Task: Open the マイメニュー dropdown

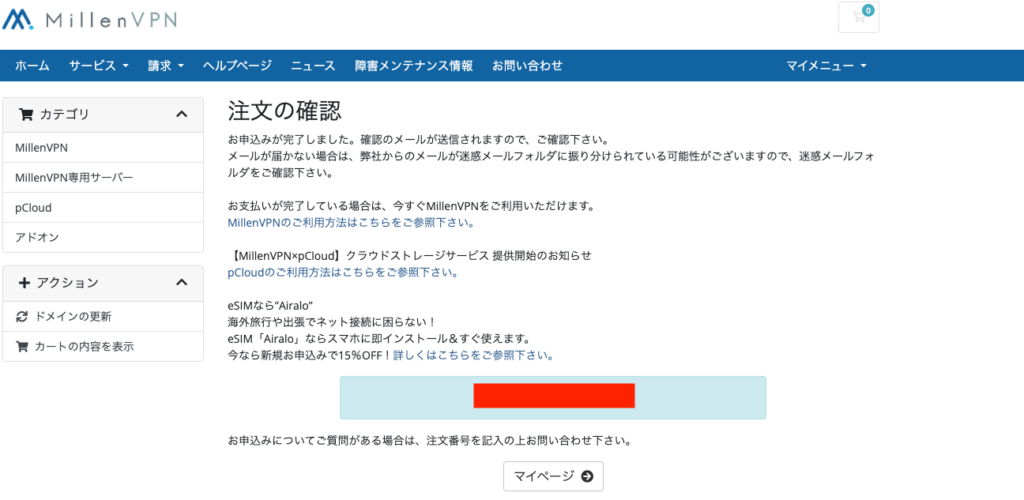Action: [825, 66]
